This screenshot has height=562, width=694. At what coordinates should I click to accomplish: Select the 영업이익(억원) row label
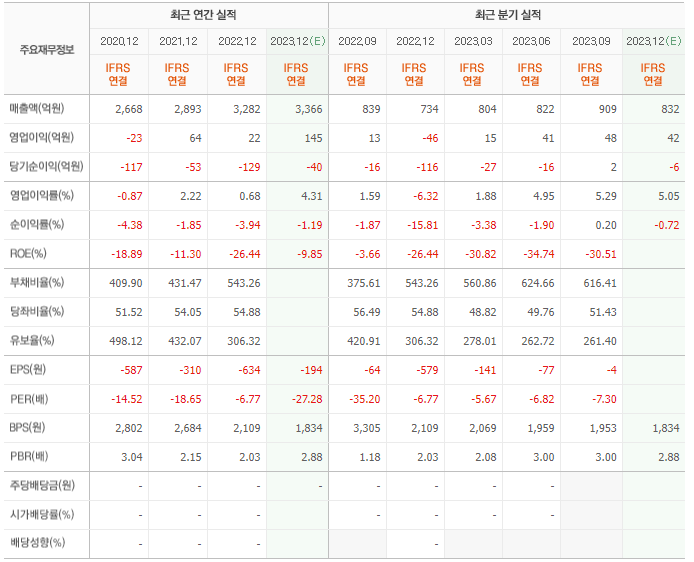tap(42, 138)
